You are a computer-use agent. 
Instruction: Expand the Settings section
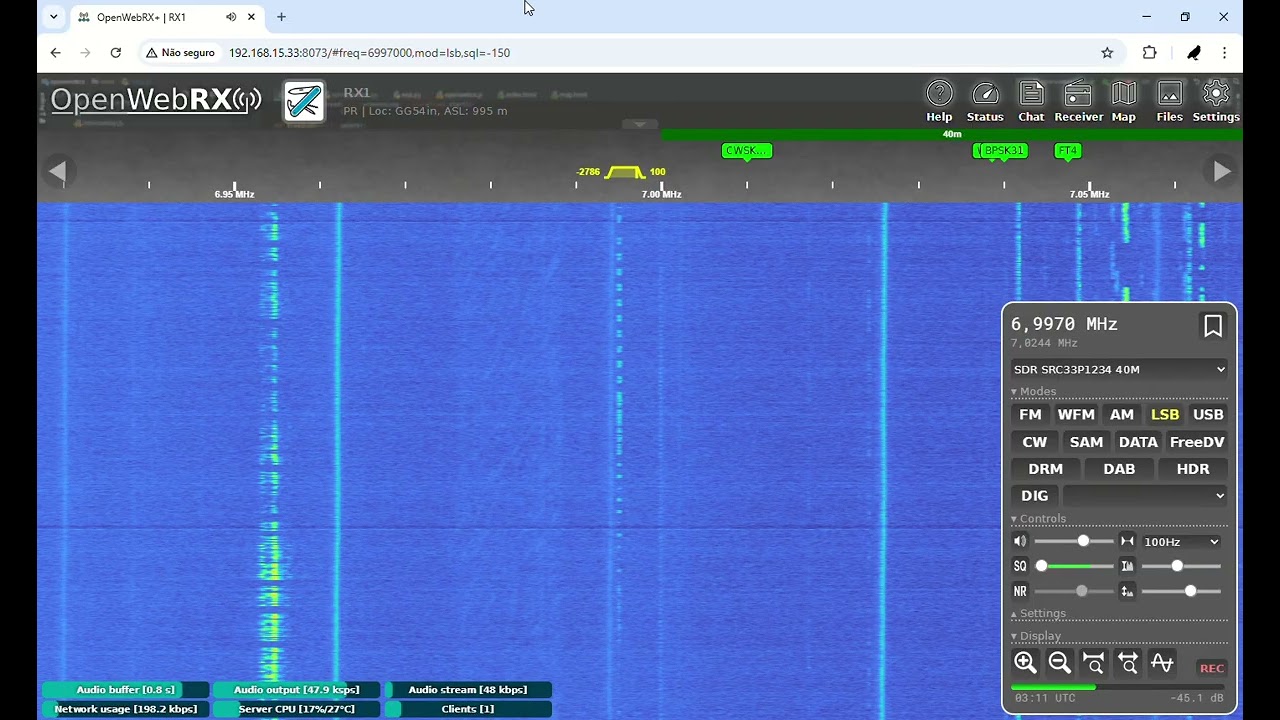pyautogui.click(x=1039, y=614)
